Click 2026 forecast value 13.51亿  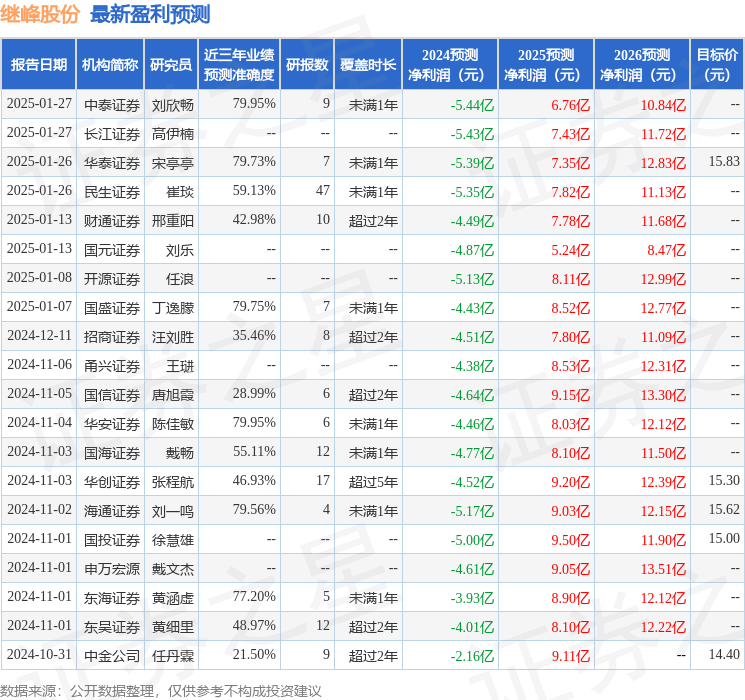pos(663,569)
